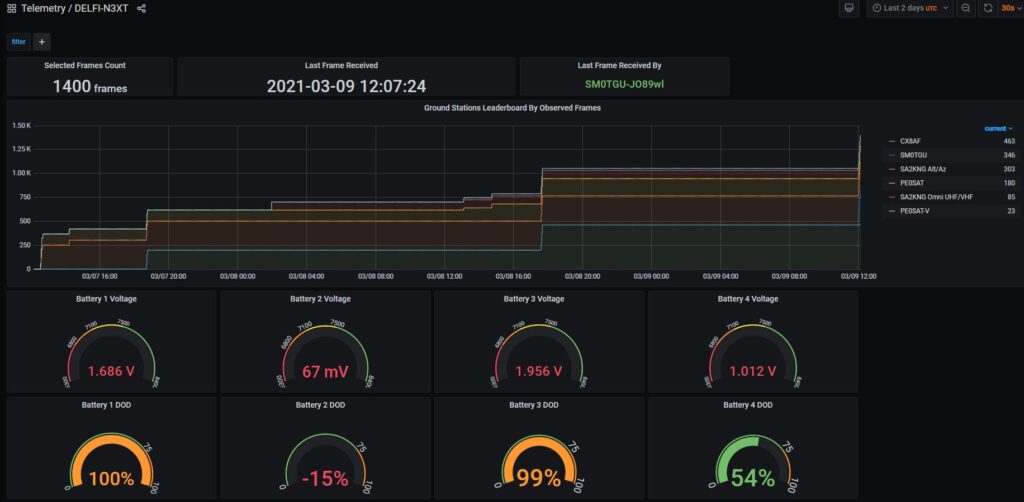Screen dimensions: 1024x502
Task: Open Ground Stations Leaderboard panel title menu
Action: [513, 108]
